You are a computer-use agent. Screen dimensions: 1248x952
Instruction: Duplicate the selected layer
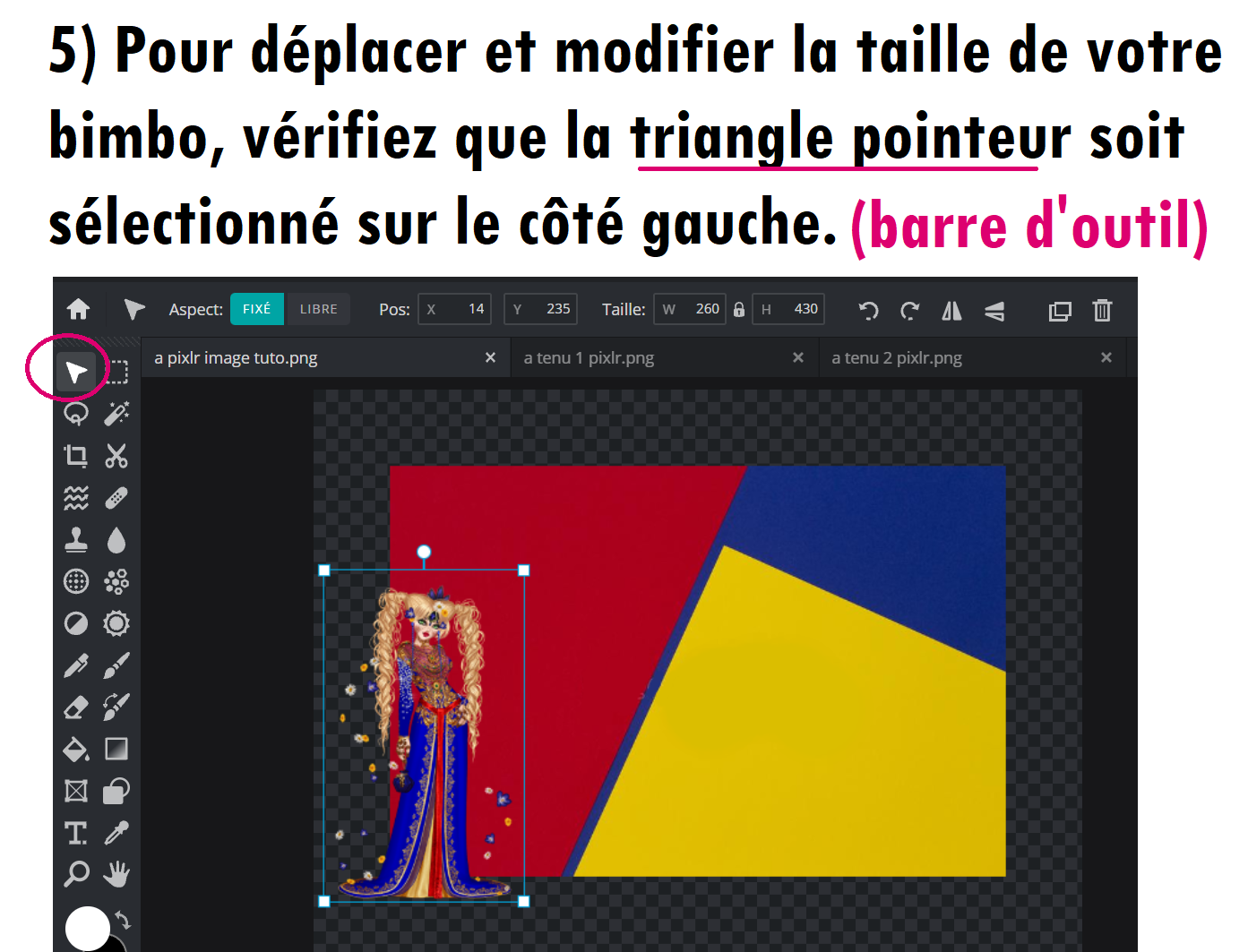[1060, 311]
